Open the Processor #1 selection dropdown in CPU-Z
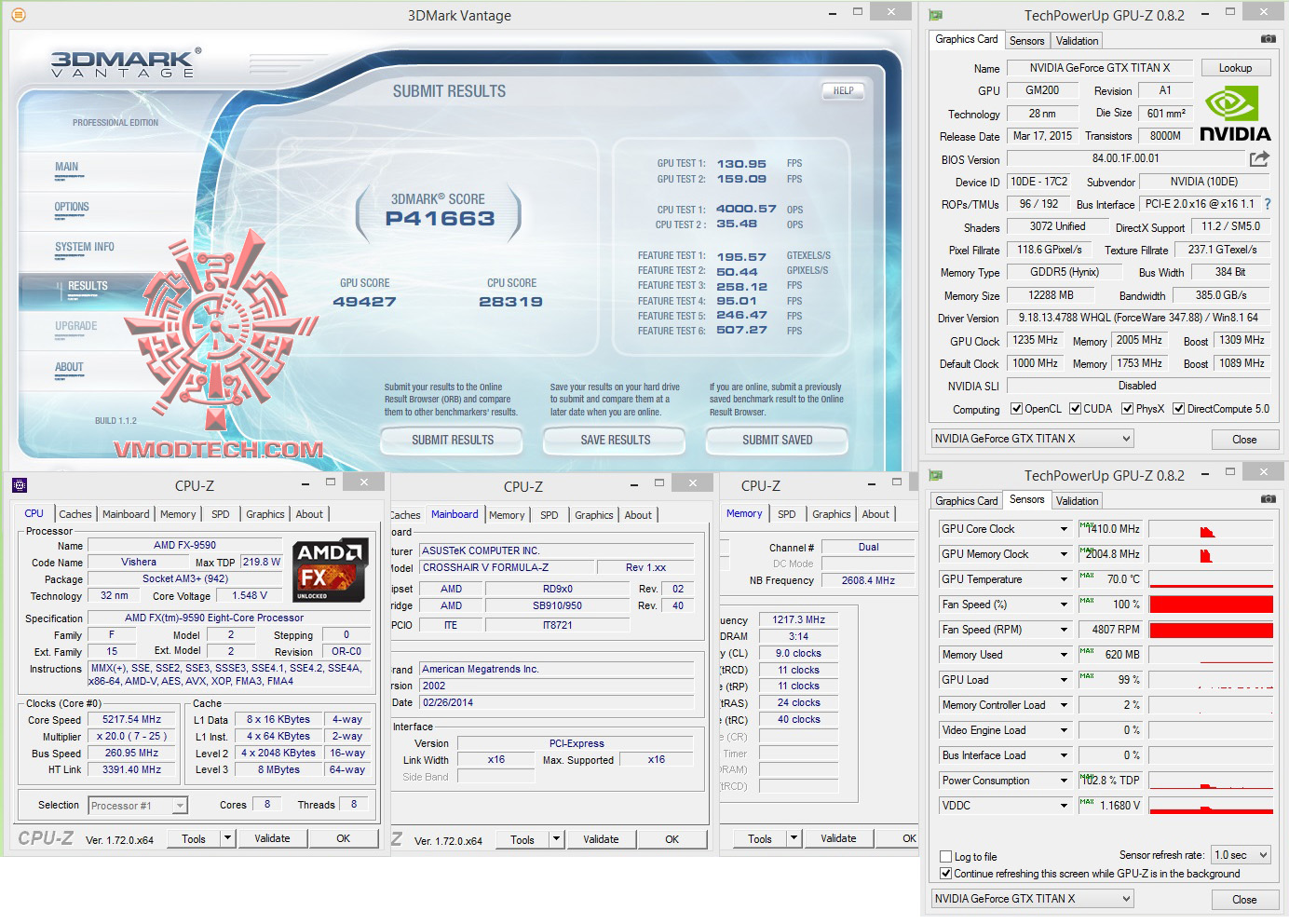 coord(138,806)
